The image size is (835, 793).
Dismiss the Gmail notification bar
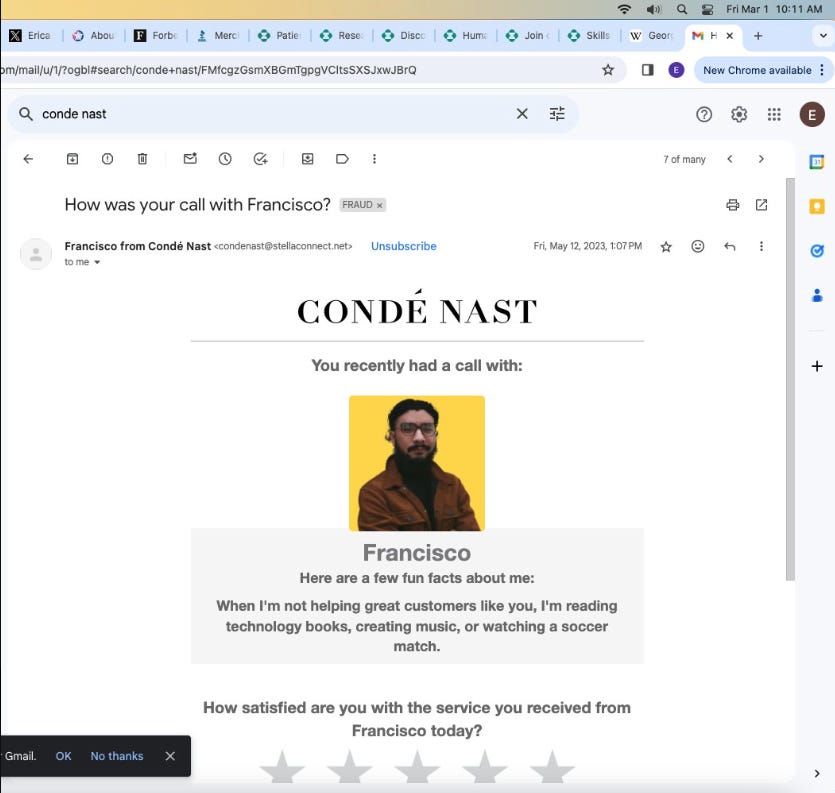170,756
